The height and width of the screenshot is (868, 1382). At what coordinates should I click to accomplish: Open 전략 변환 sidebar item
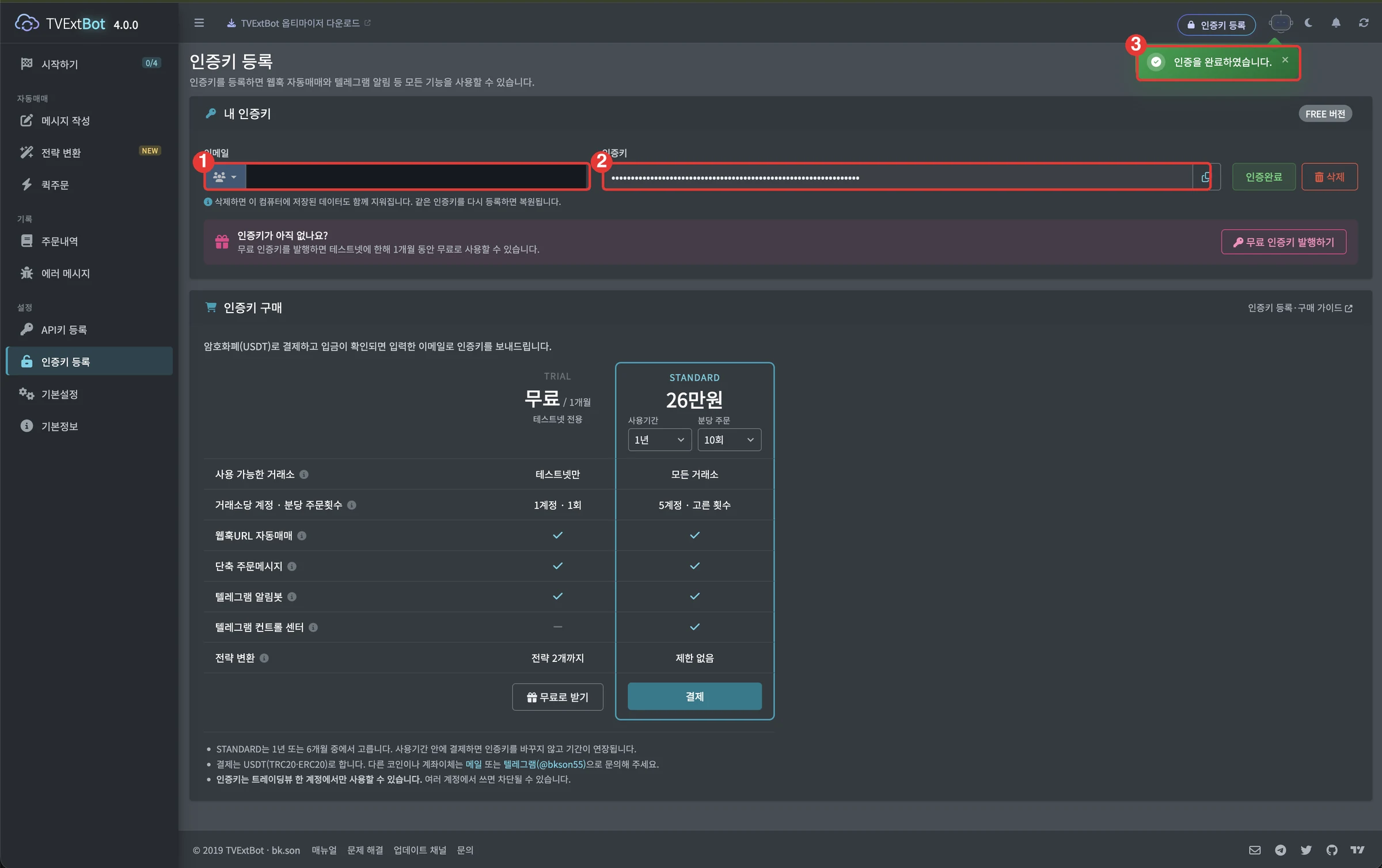[89, 153]
